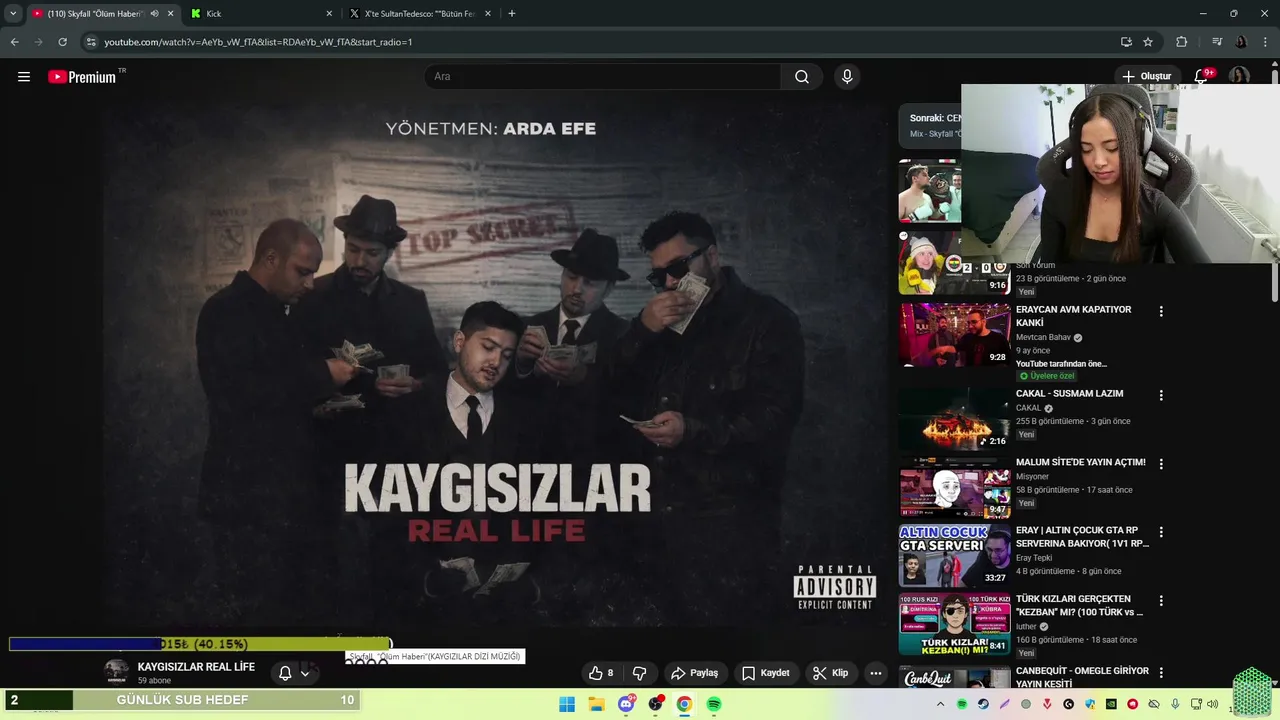Click the search magnifier button
The image size is (1280, 720).
[x=802, y=77]
